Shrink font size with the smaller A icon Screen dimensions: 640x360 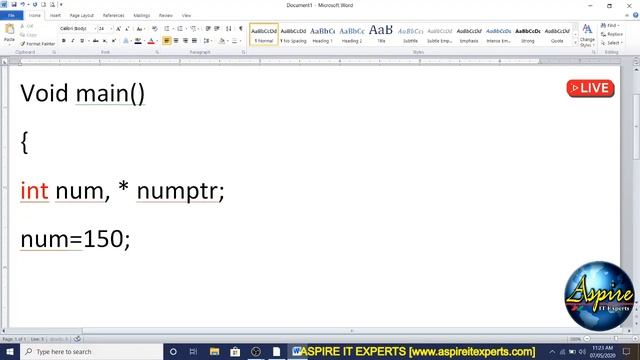point(127,29)
